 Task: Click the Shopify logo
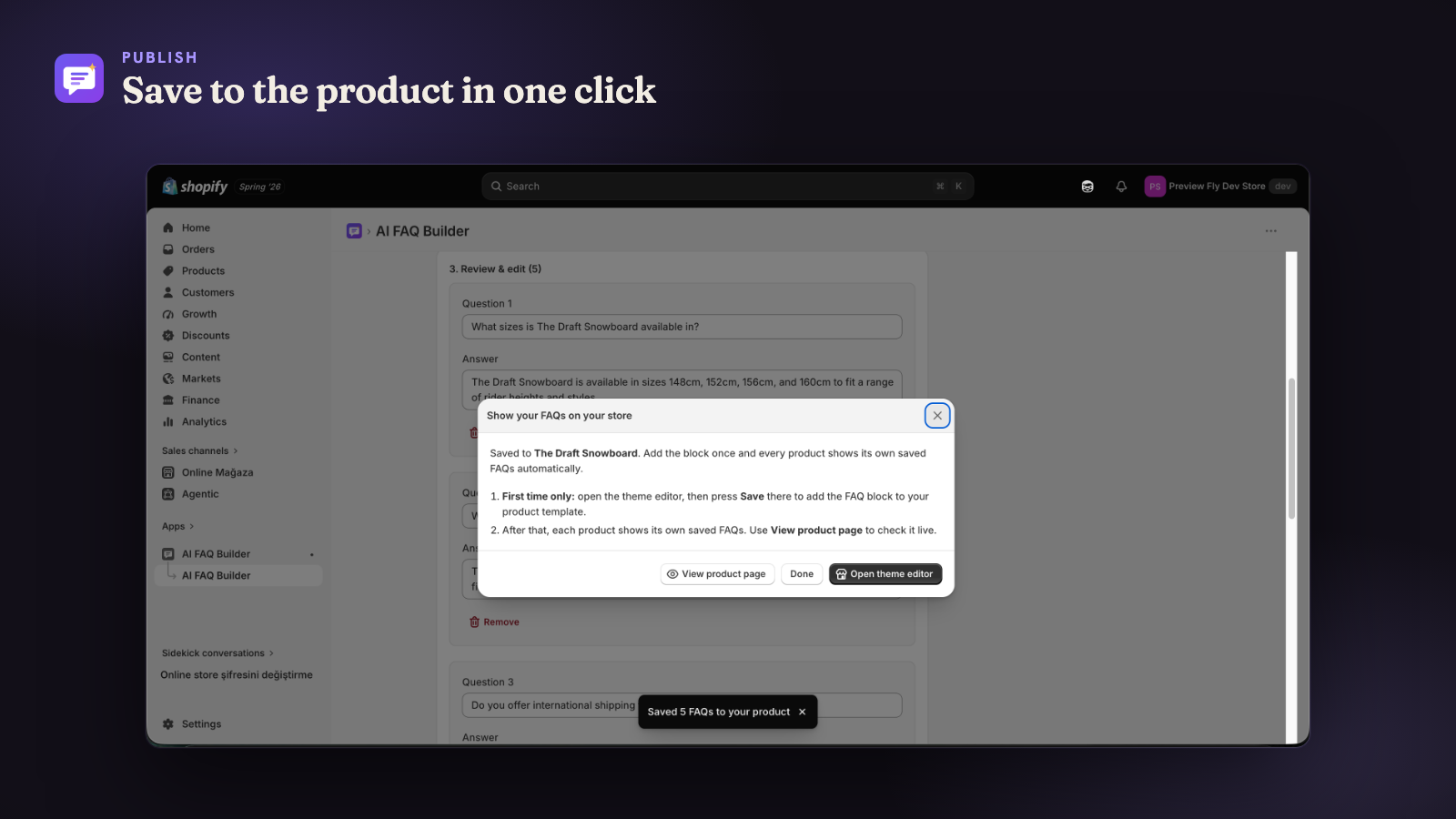[195, 187]
